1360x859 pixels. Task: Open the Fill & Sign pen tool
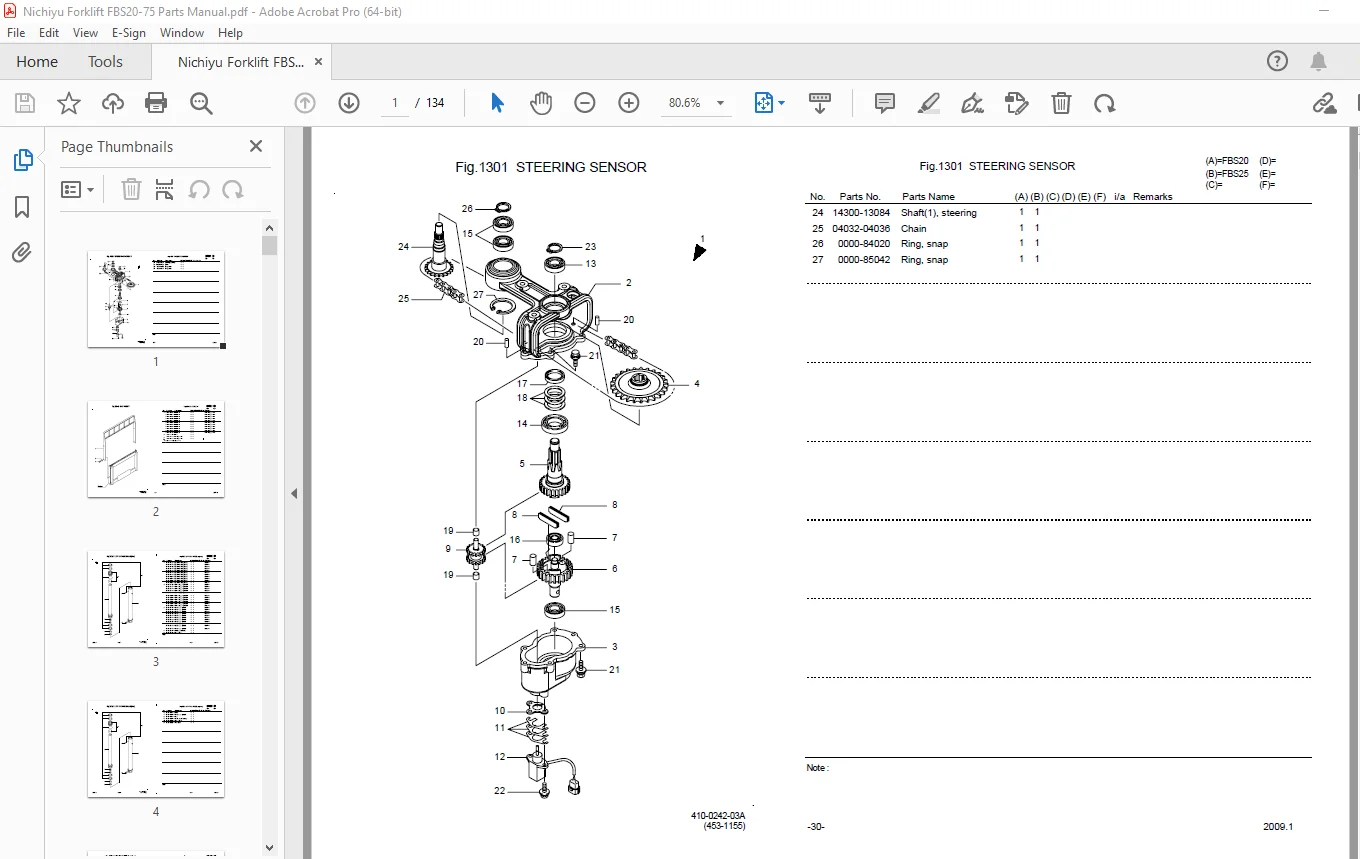click(x=972, y=103)
